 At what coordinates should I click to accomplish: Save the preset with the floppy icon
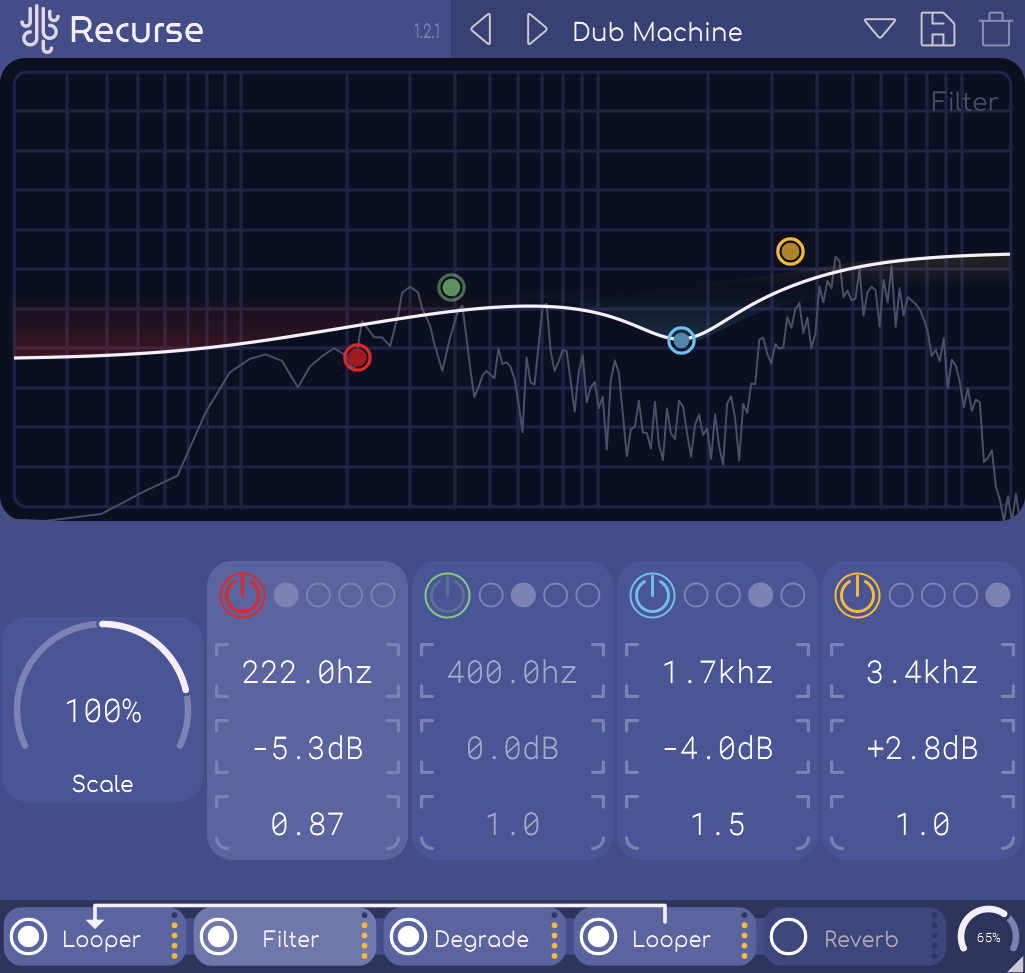[937, 29]
